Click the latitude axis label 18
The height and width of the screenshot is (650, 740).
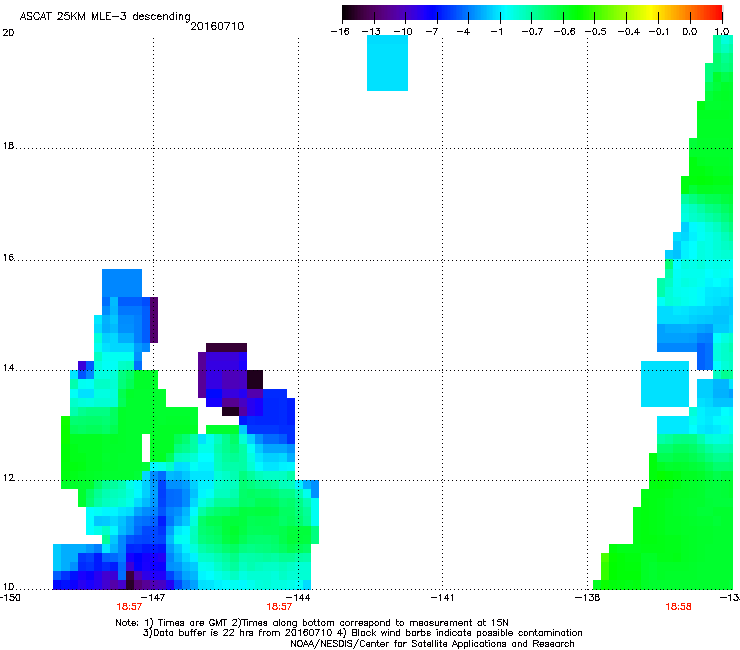pos(8,146)
